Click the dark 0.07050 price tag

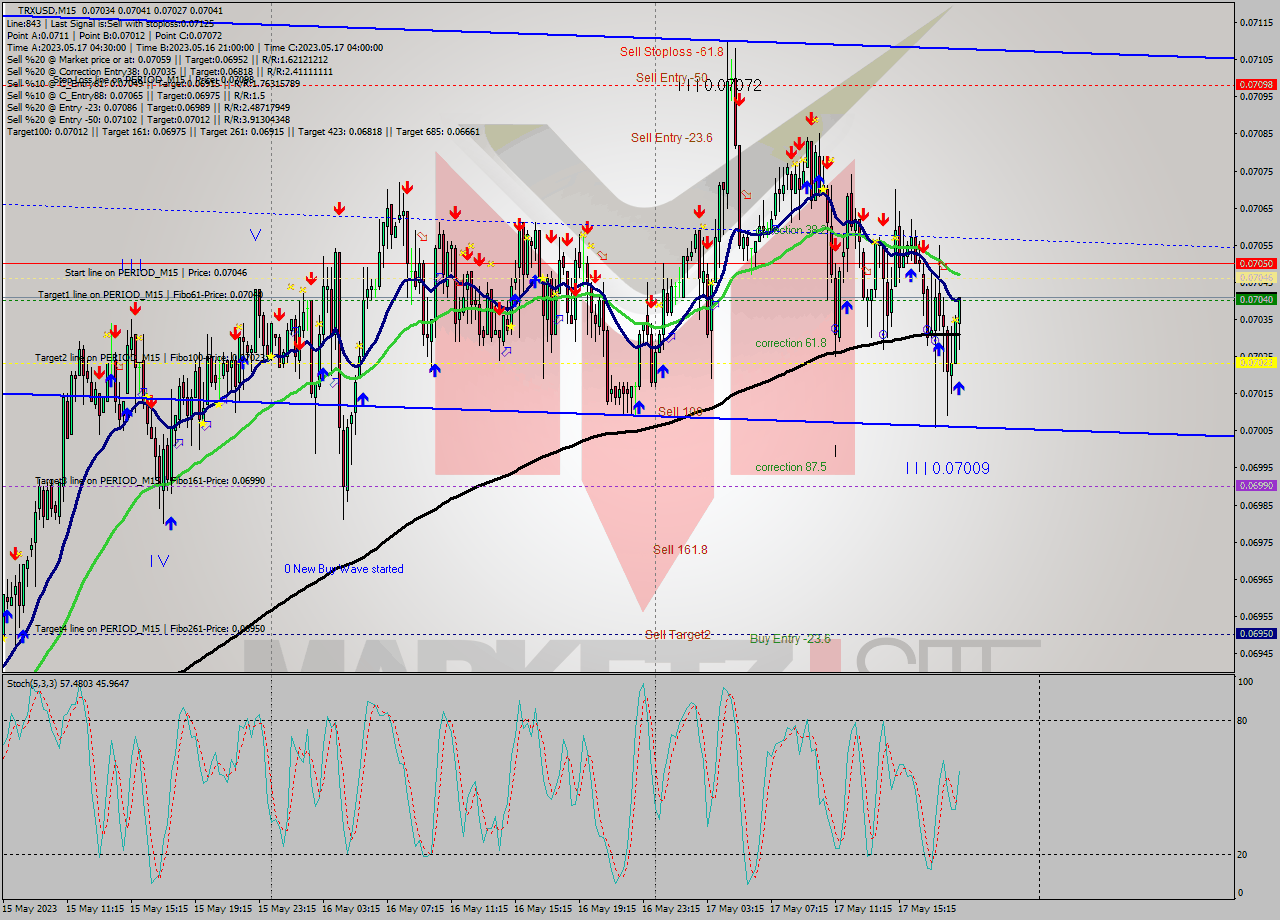(x=1256, y=264)
